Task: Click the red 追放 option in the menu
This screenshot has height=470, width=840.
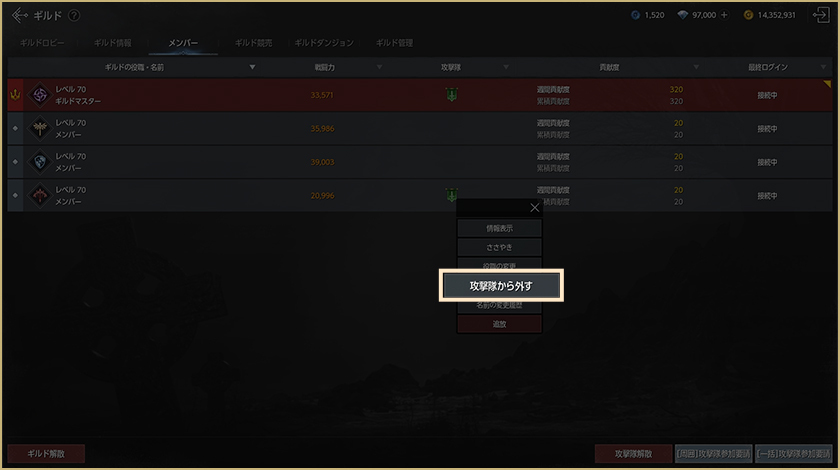Action: 499,324
